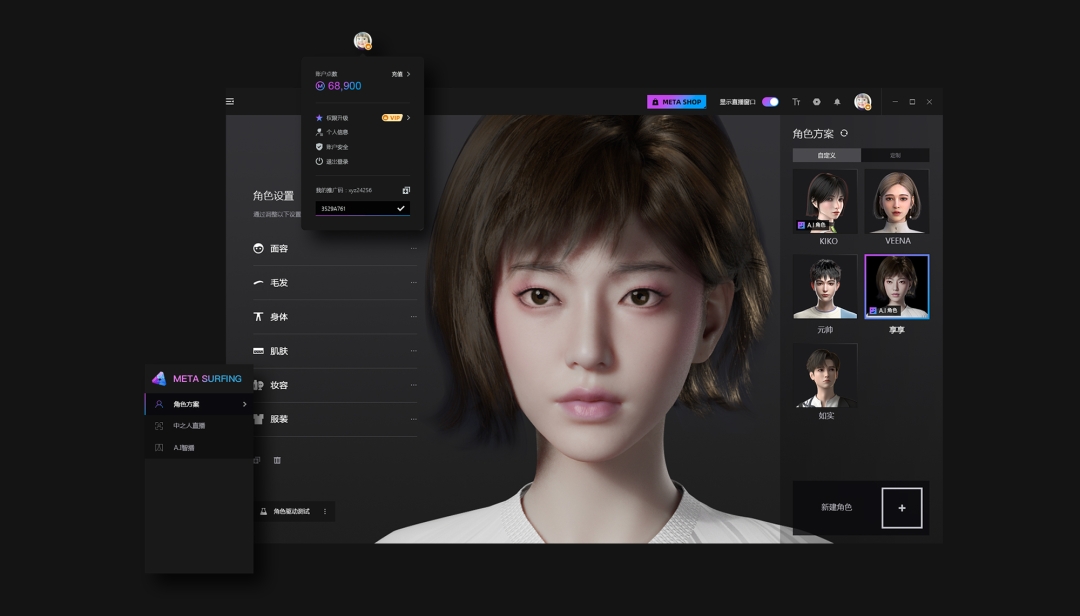Click the 35284761 code input field
Image resolution: width=1080 pixels, height=616 pixels.
pyautogui.click(x=355, y=208)
